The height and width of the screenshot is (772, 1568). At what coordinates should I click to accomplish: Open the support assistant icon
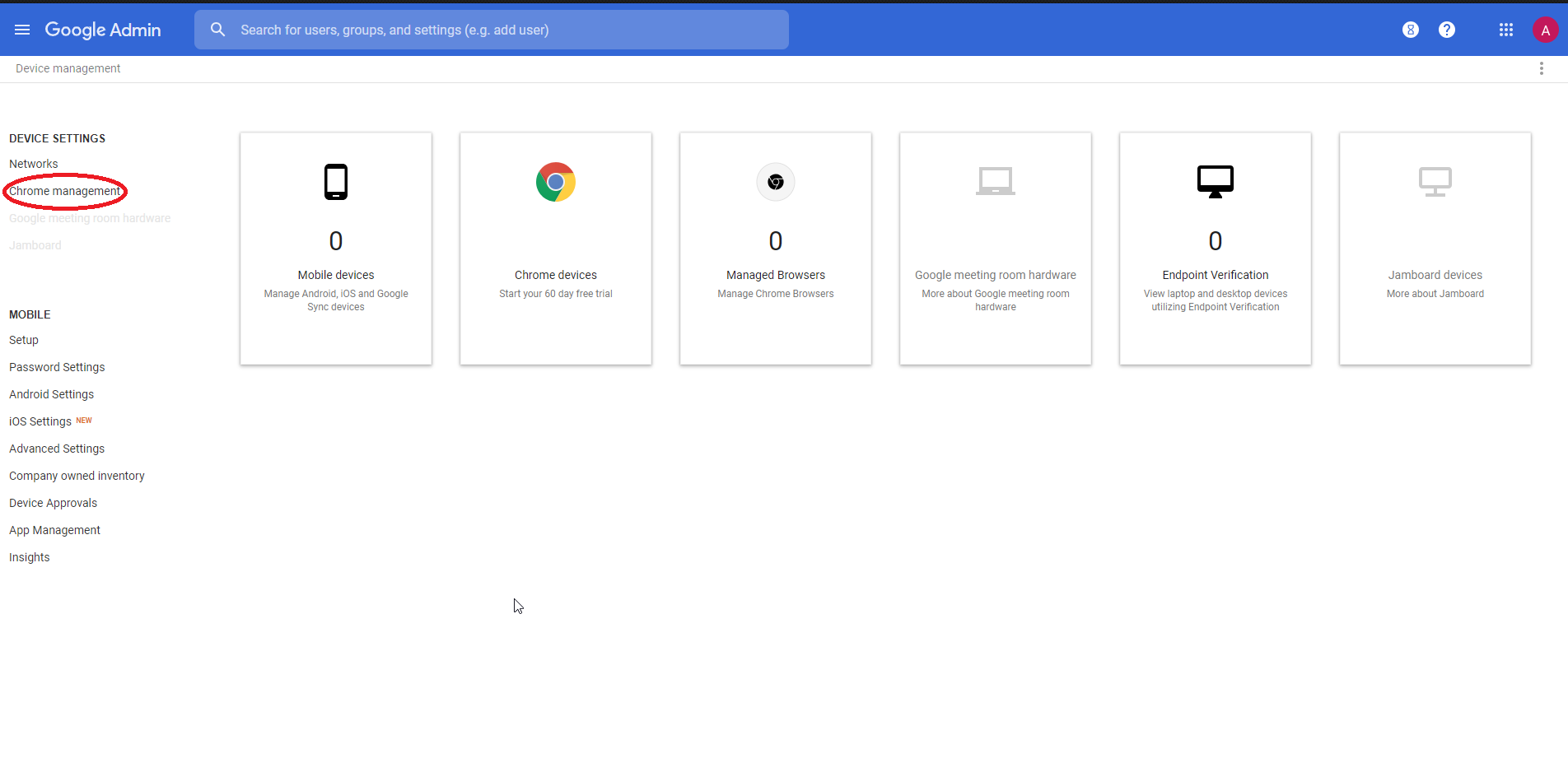tap(1411, 30)
